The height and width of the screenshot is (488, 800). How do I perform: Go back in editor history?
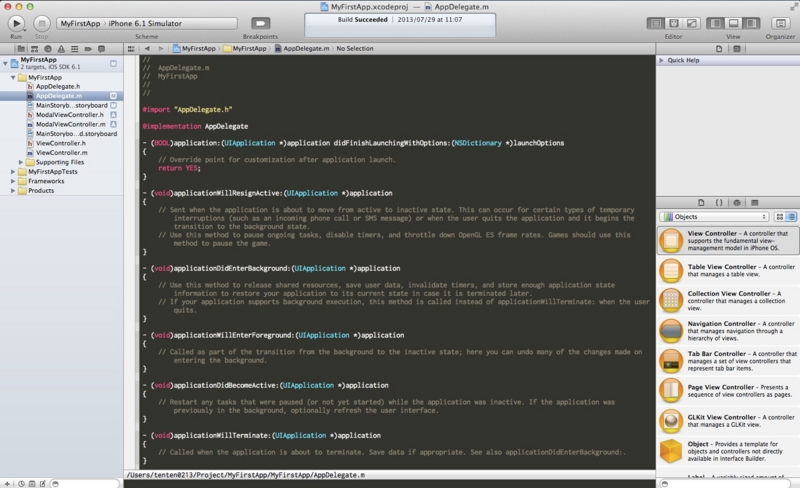(x=147, y=48)
